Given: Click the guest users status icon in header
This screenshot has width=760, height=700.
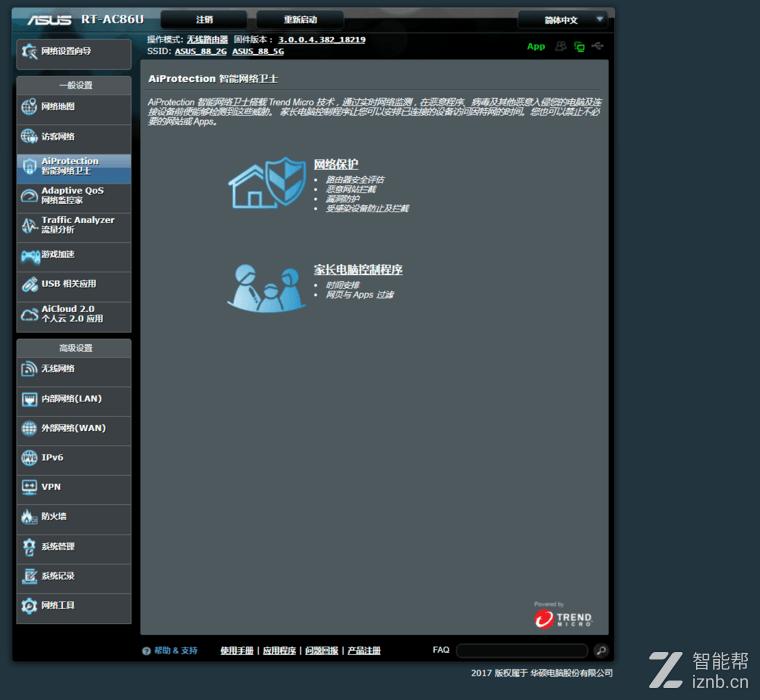Looking at the screenshot, I should point(561,46).
